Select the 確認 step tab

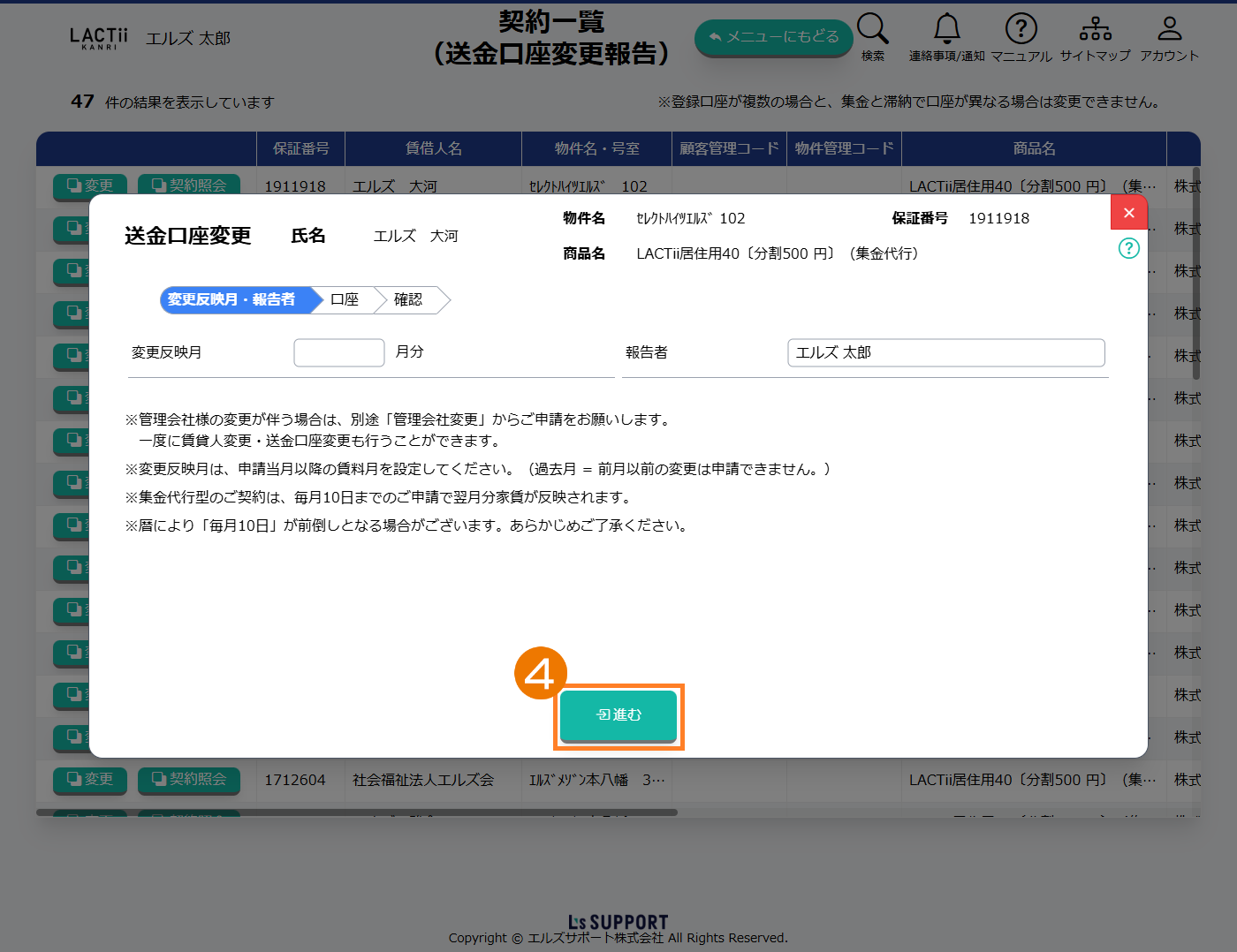[x=408, y=300]
